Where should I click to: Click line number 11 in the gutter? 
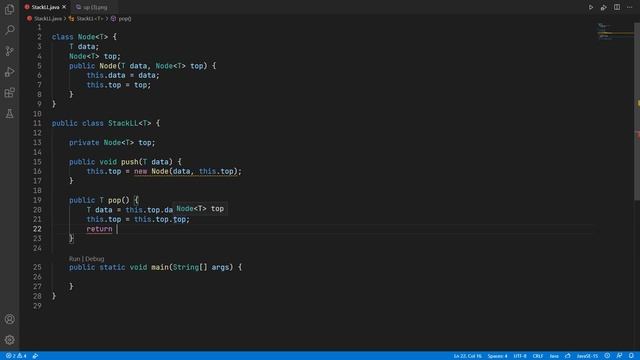click(37, 123)
